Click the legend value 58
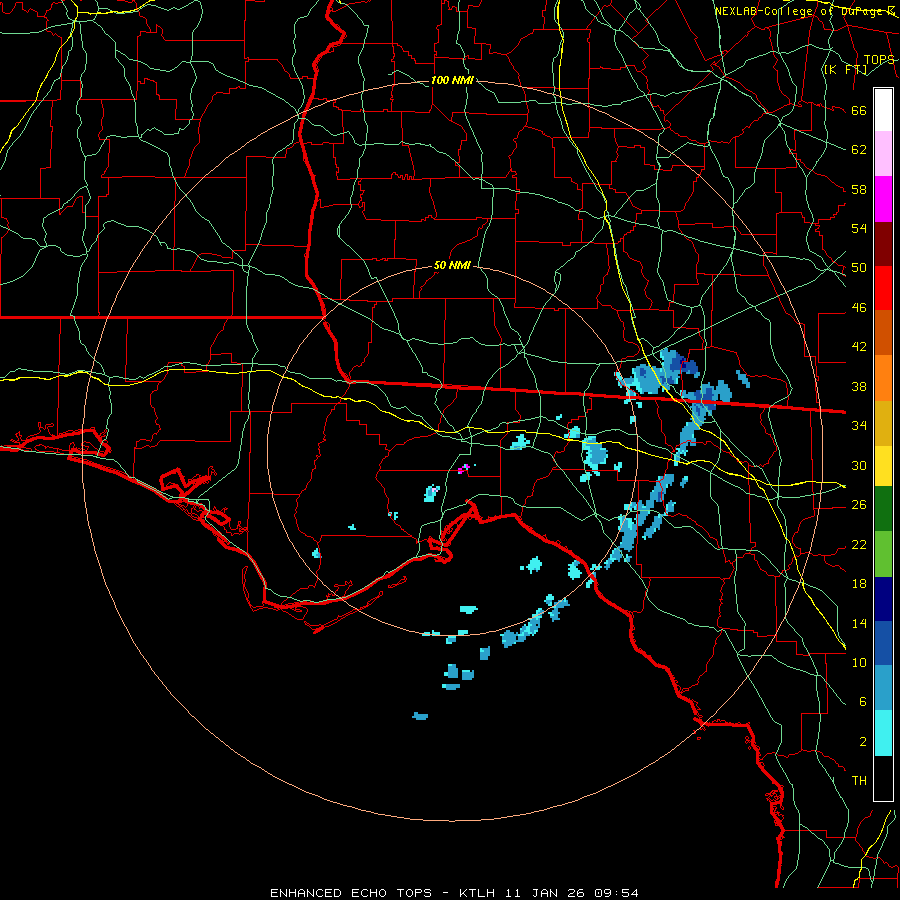Screen dimensions: 900x900 pyautogui.click(x=859, y=189)
